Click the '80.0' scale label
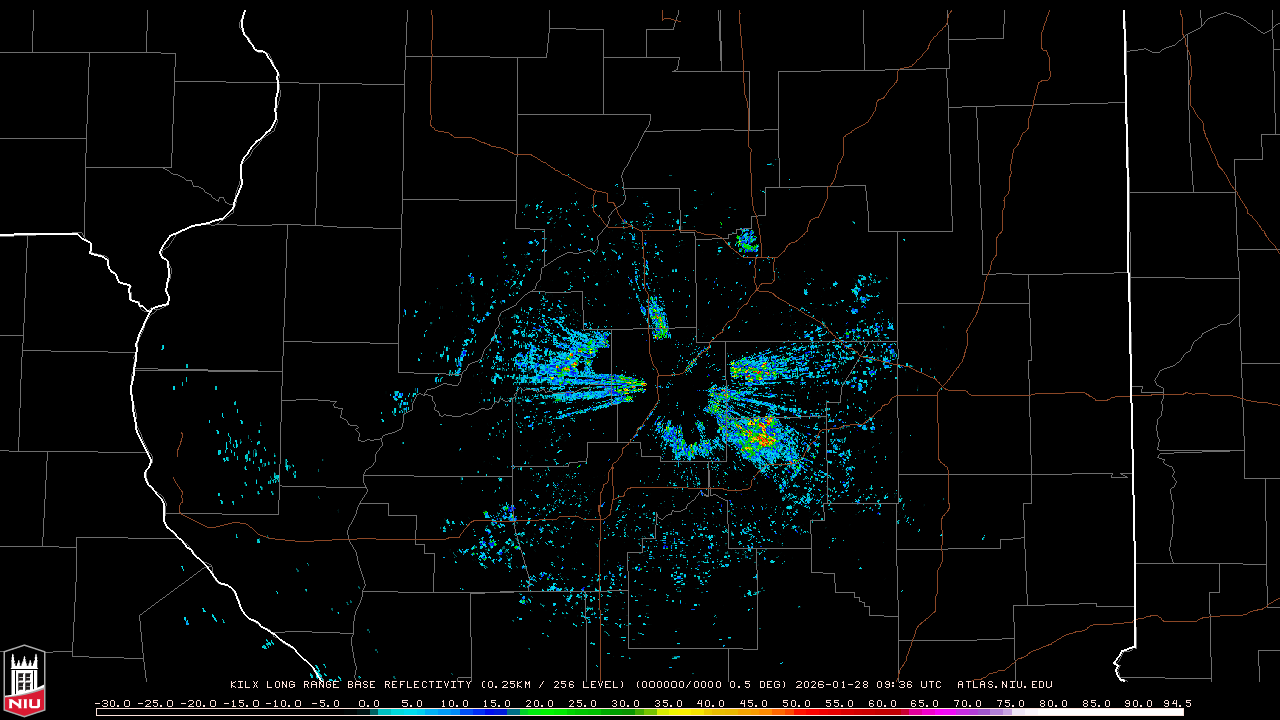The width and height of the screenshot is (1280, 720). 1055,703
